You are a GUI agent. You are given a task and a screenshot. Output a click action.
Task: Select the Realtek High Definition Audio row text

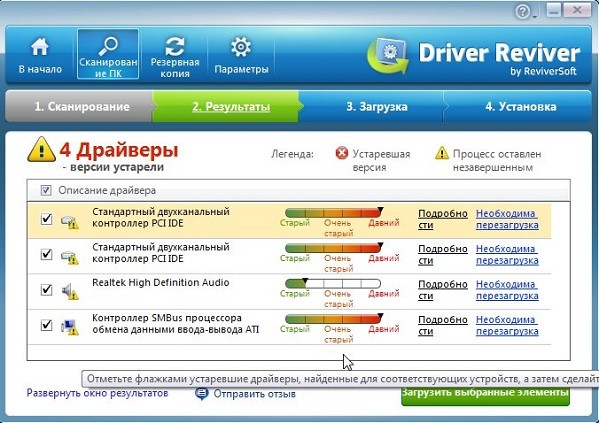point(161,282)
